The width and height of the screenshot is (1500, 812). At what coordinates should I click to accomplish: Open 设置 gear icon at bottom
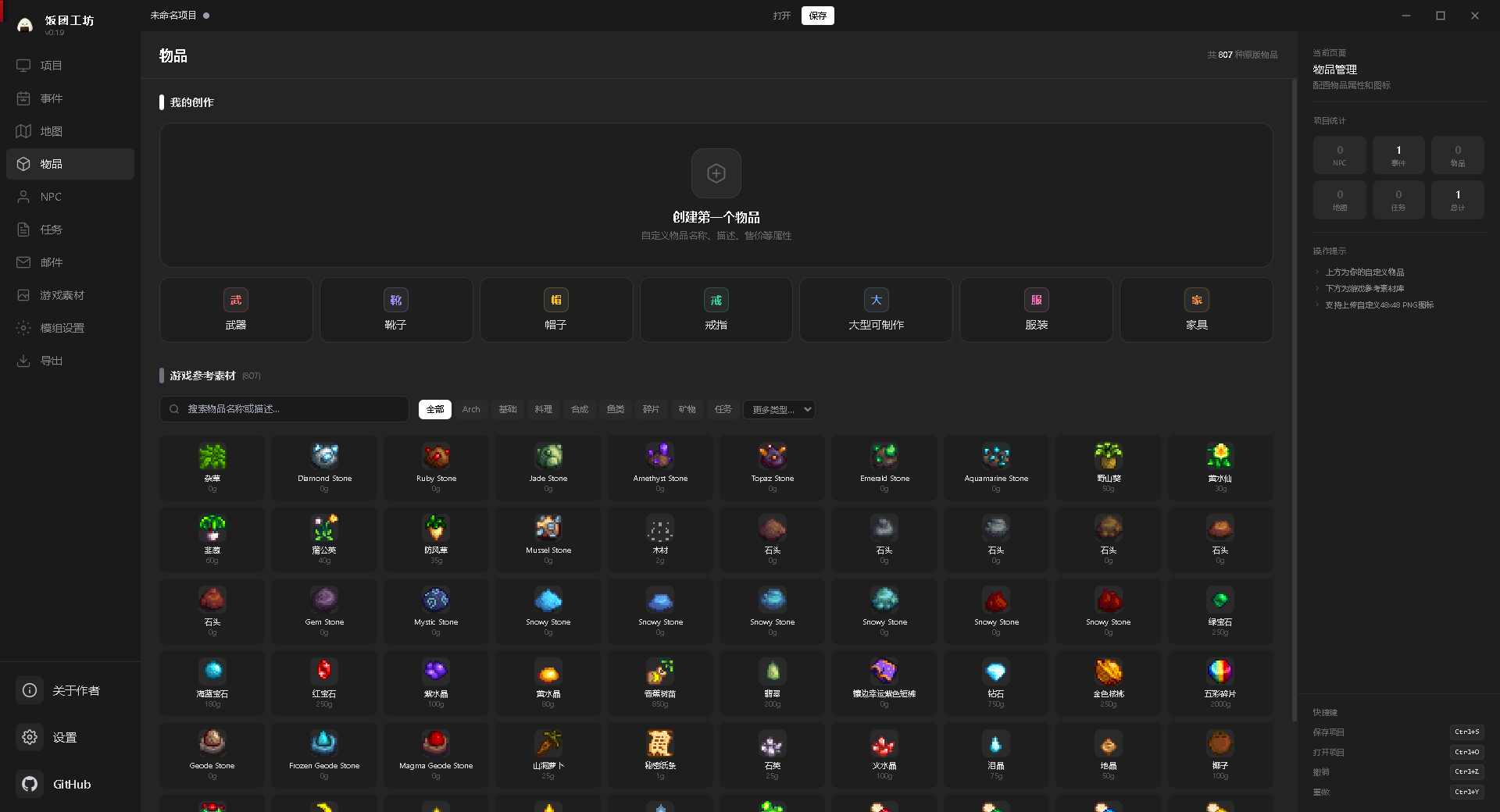[x=30, y=737]
